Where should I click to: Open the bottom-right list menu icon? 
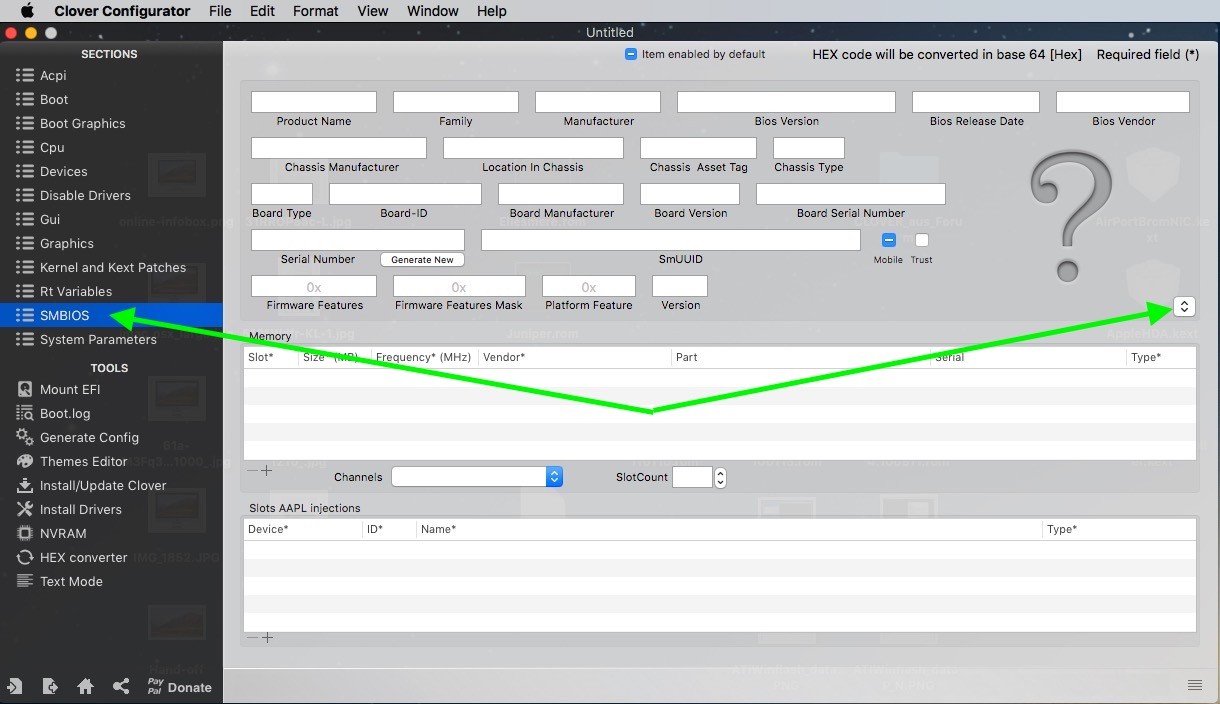1194,685
